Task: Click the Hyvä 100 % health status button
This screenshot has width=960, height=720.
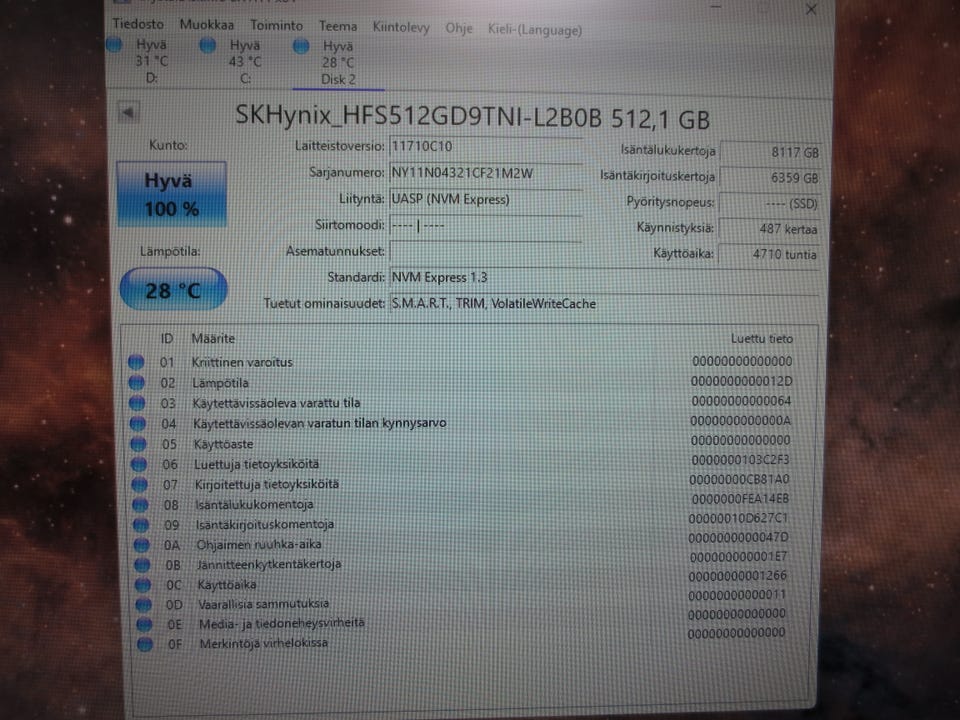Action: coord(171,195)
